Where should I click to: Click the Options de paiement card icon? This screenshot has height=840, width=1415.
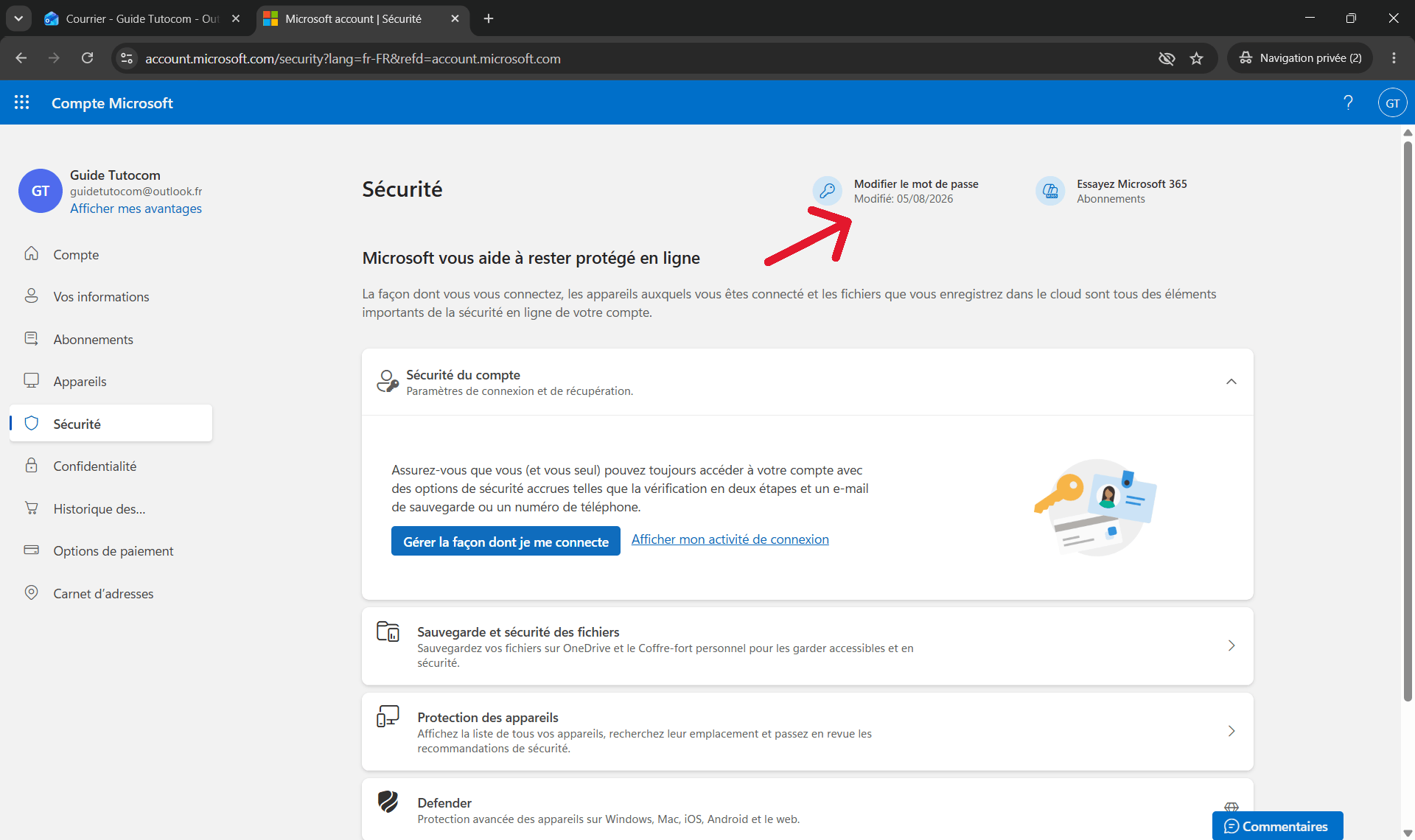[31, 550]
